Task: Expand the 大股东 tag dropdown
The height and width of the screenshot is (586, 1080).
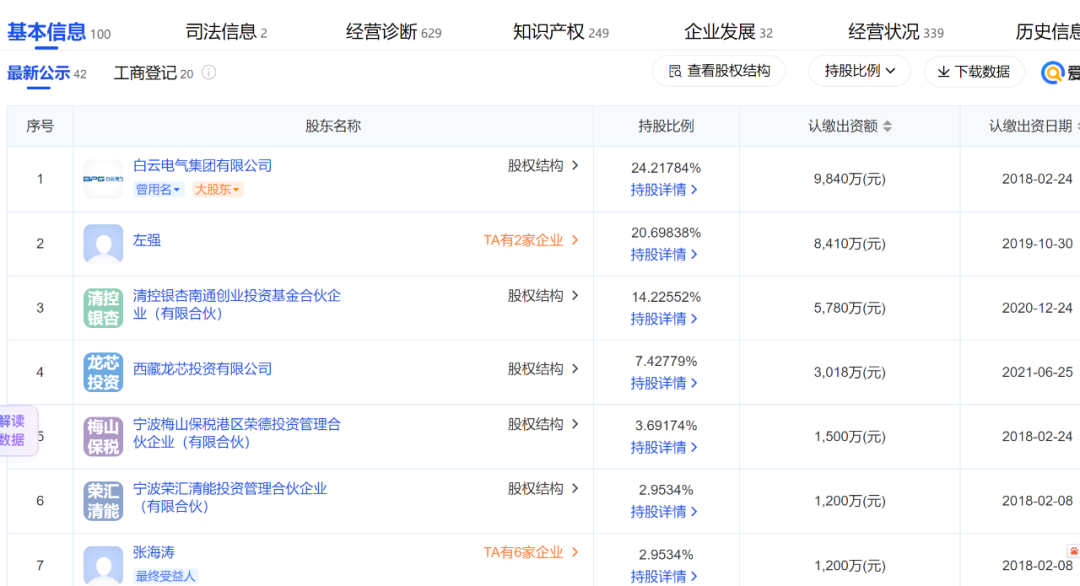Action: click(217, 189)
